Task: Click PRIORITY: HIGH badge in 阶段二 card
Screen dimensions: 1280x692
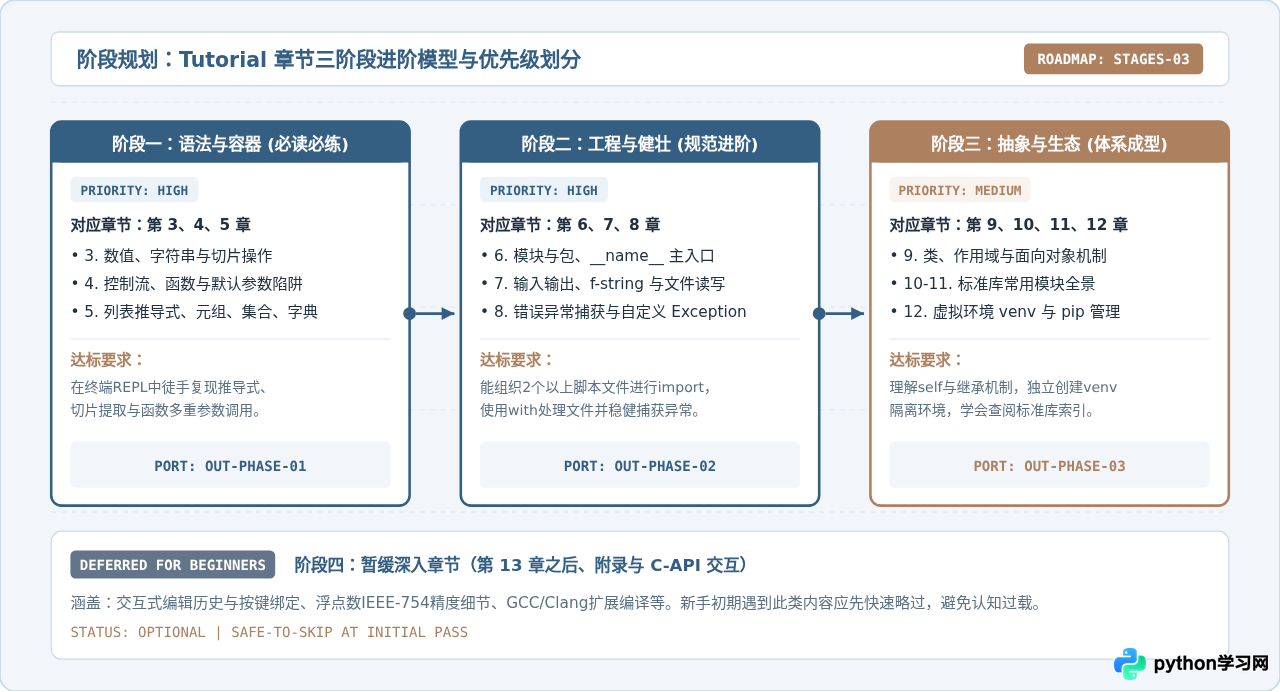Action: (544, 190)
